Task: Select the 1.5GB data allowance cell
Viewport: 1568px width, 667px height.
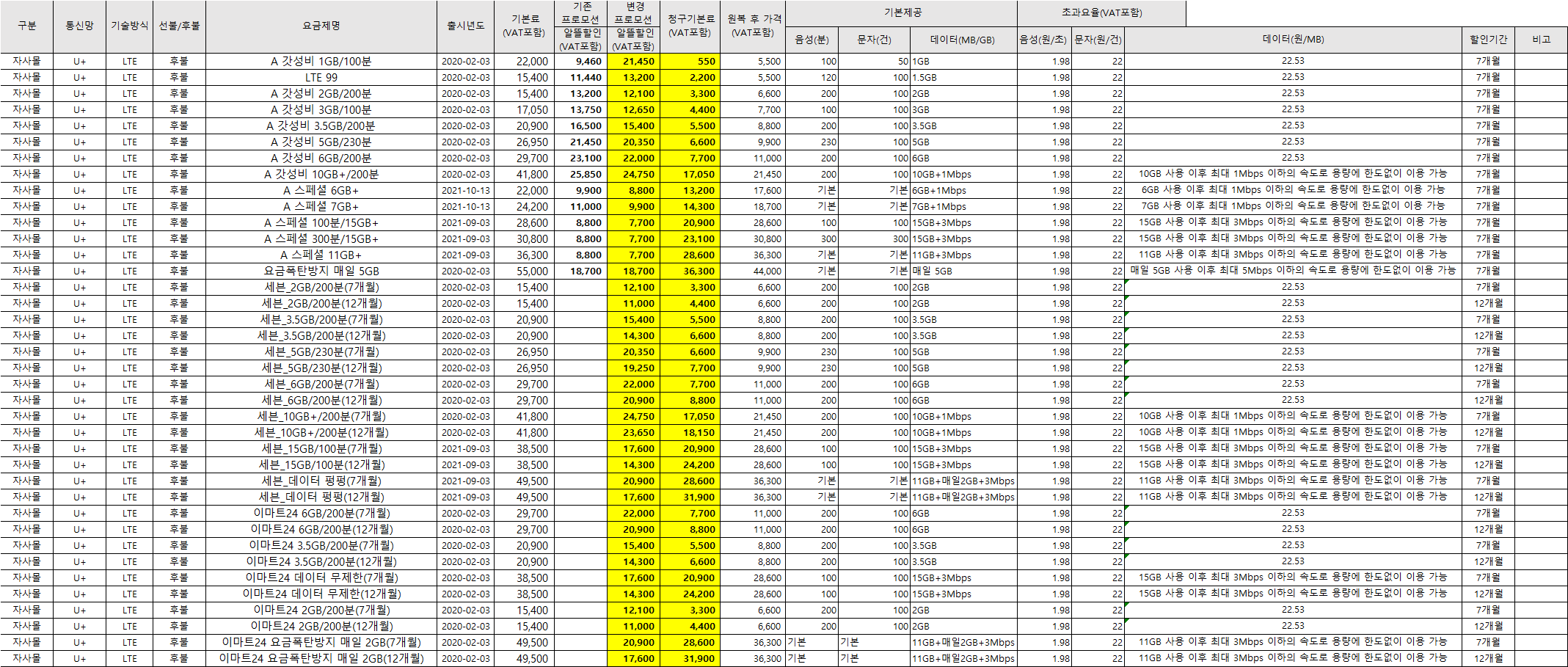Action: (x=963, y=78)
